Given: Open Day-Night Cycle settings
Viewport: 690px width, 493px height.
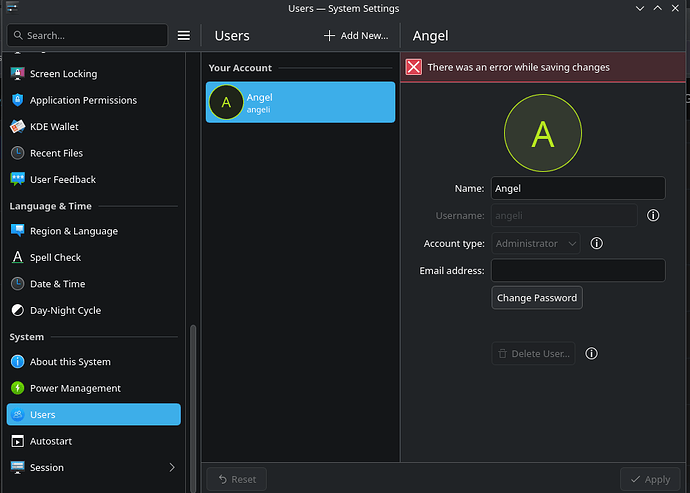Looking at the screenshot, I should tap(93, 310).
